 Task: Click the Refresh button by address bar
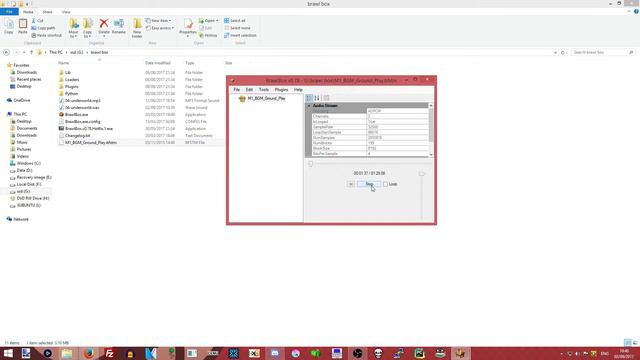pos(562,52)
